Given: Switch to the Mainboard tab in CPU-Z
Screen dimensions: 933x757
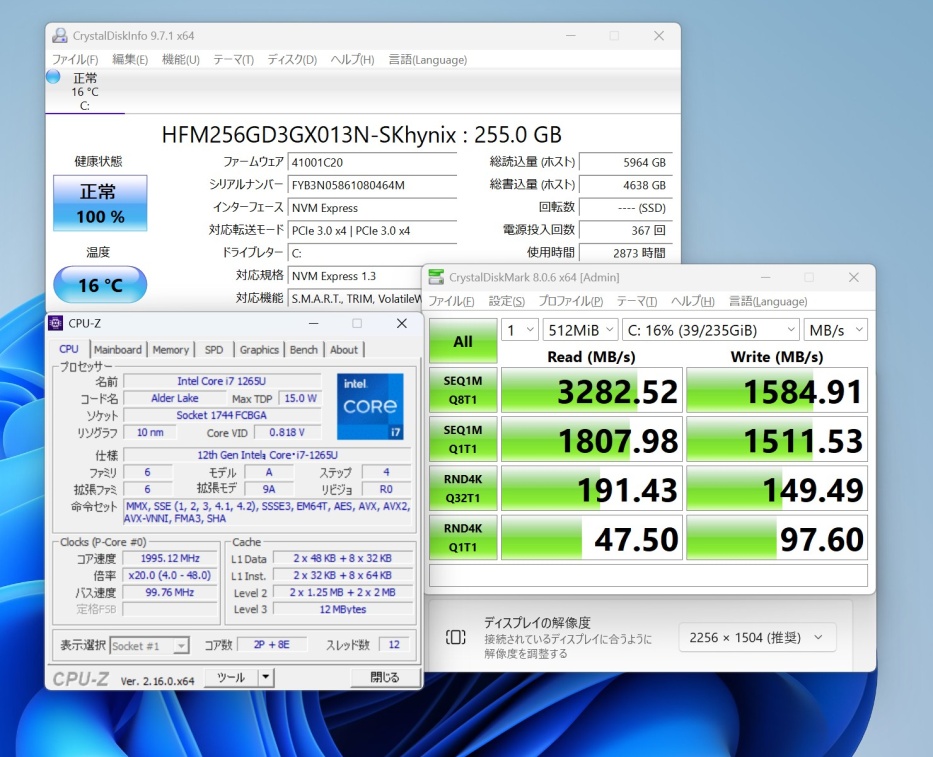Looking at the screenshot, I should point(118,349).
